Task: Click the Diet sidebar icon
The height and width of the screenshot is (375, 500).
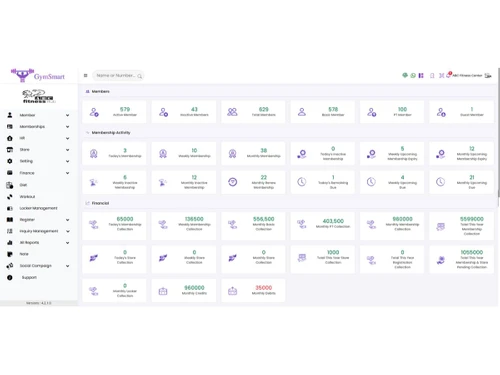Action: coord(10,185)
